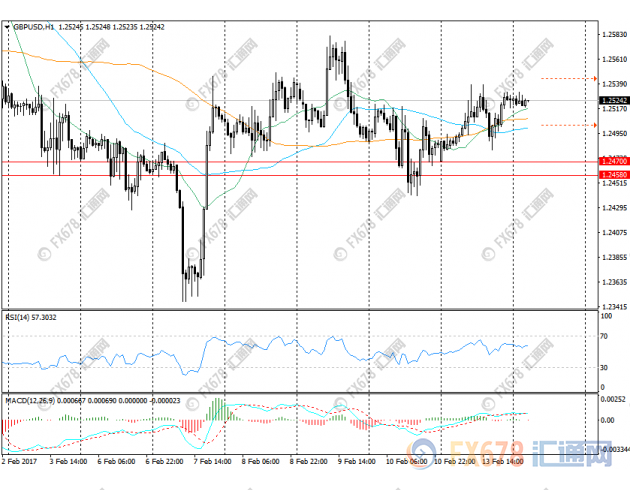
Task: Select the red horizontal line at 1.24700
Action: click(x=300, y=161)
